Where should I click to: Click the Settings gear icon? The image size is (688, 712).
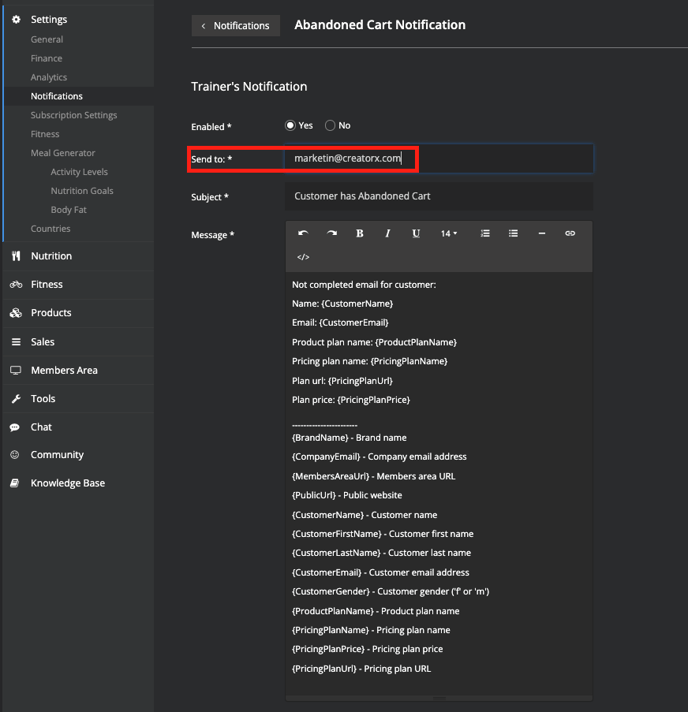click(x=16, y=20)
